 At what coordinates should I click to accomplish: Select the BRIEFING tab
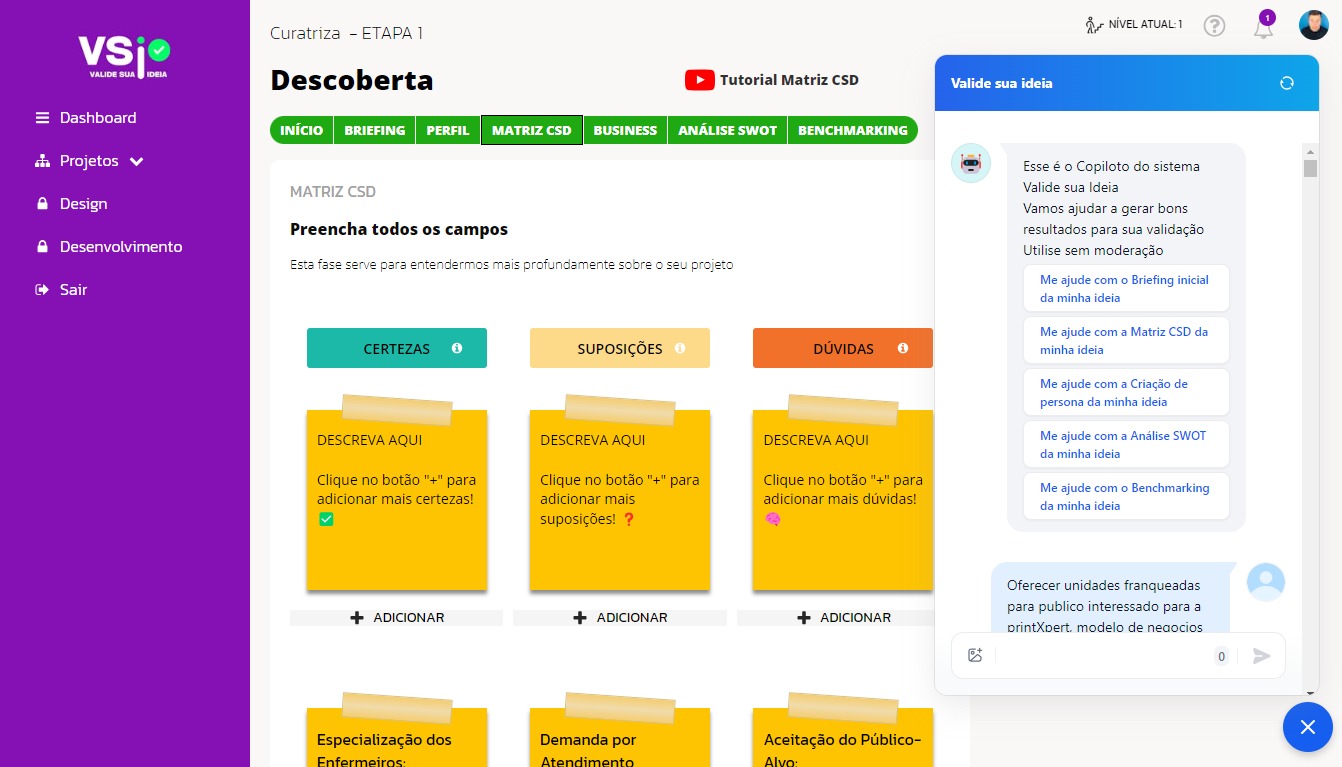[375, 130]
